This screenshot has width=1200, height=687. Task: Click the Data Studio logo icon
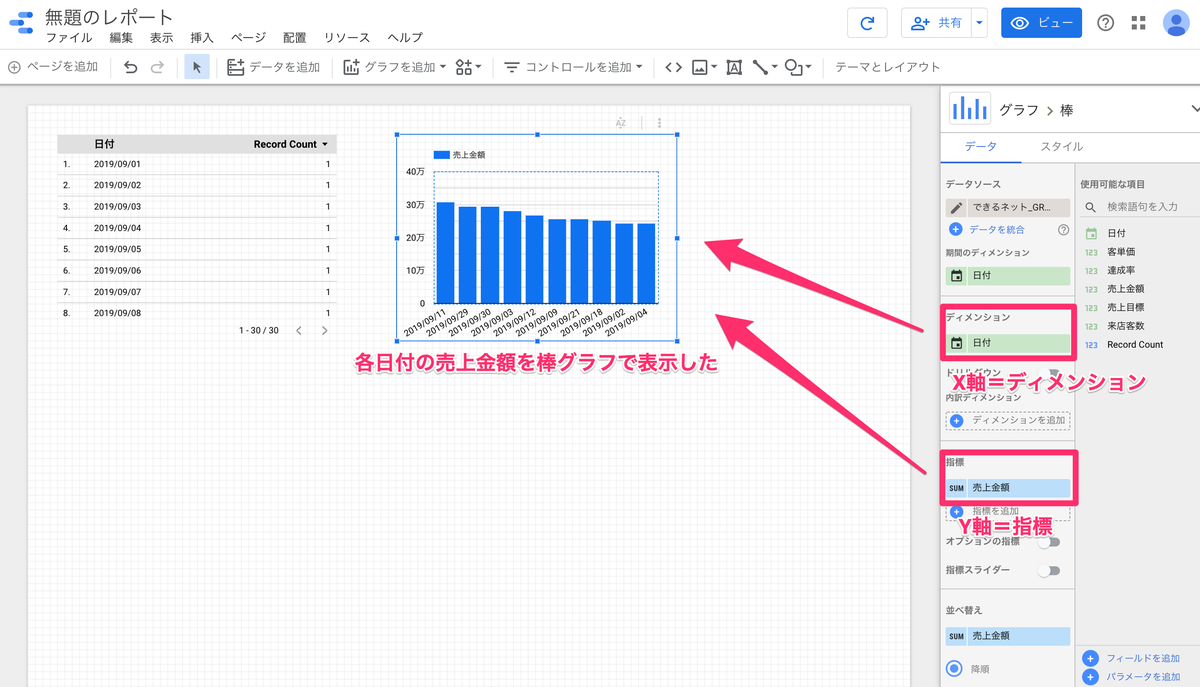point(20,23)
